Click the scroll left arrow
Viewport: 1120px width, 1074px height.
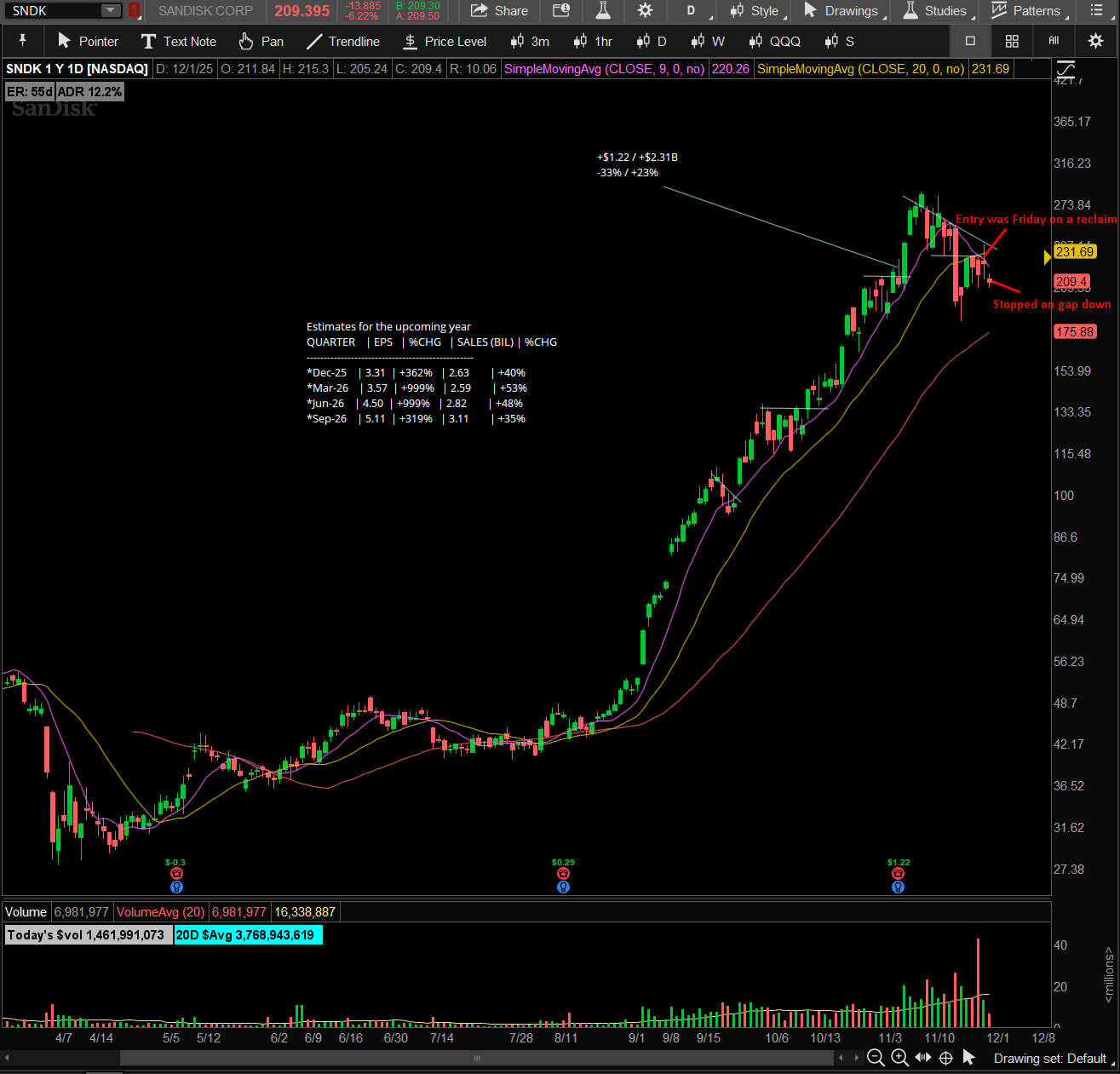tap(841, 1058)
